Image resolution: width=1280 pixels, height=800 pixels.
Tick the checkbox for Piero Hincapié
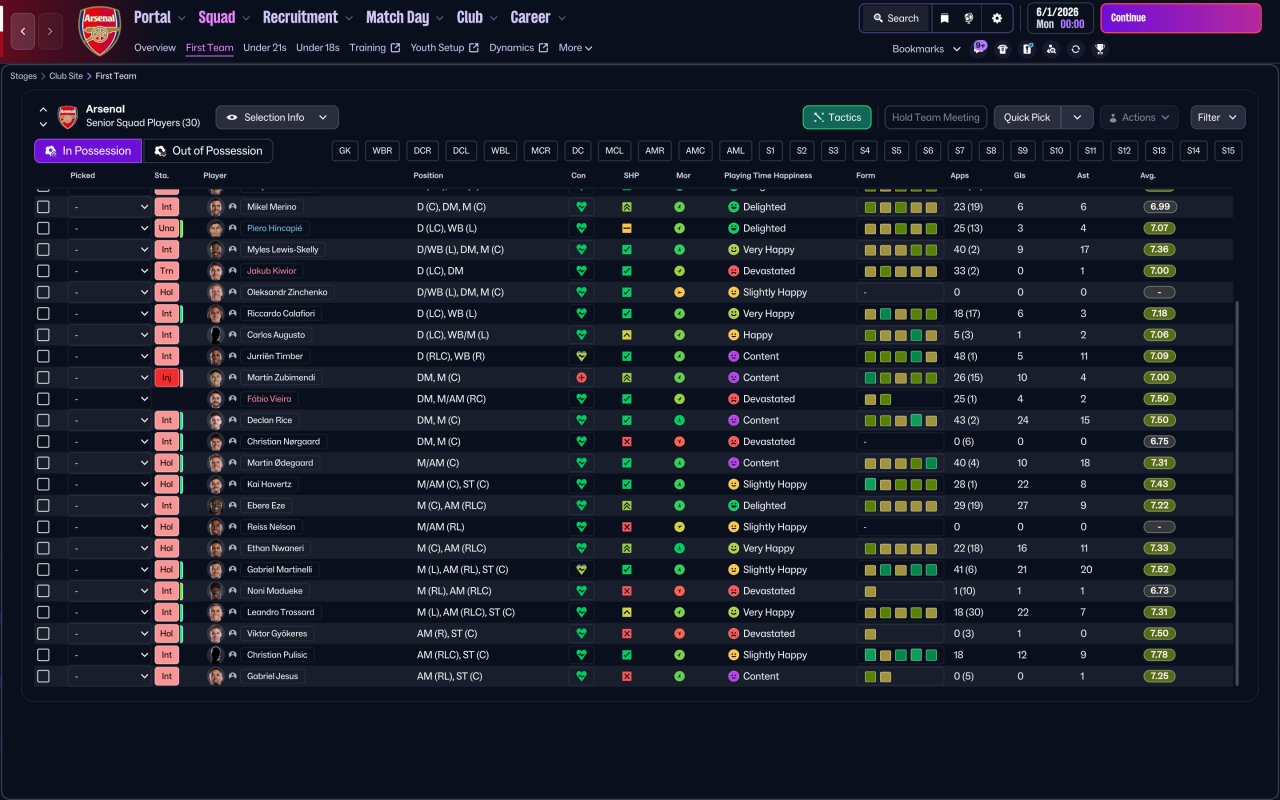click(43, 228)
